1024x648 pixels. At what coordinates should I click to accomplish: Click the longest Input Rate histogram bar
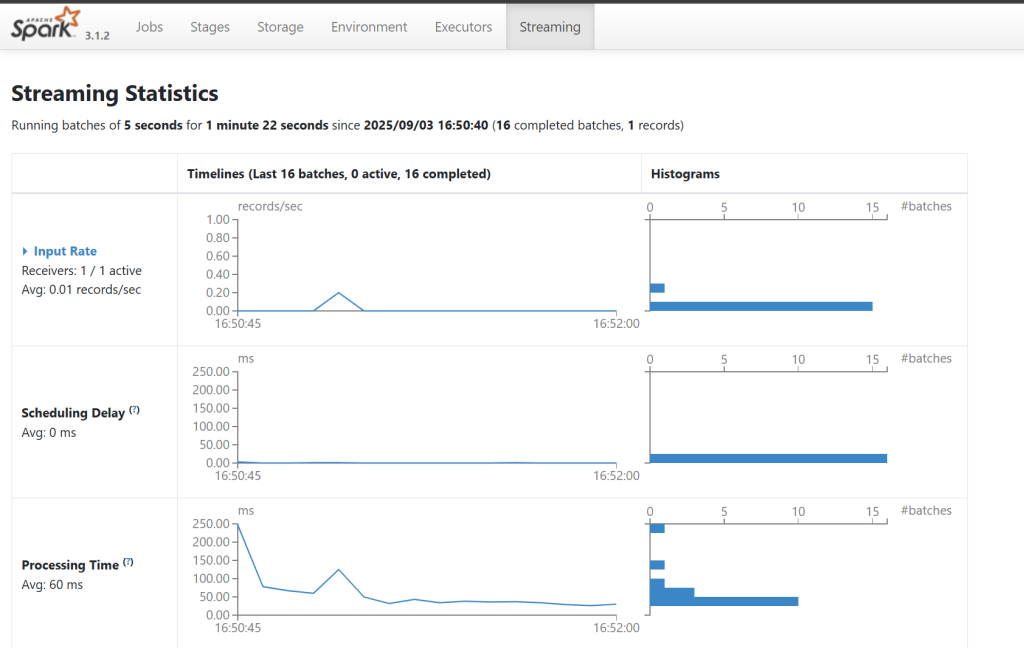[760, 306]
